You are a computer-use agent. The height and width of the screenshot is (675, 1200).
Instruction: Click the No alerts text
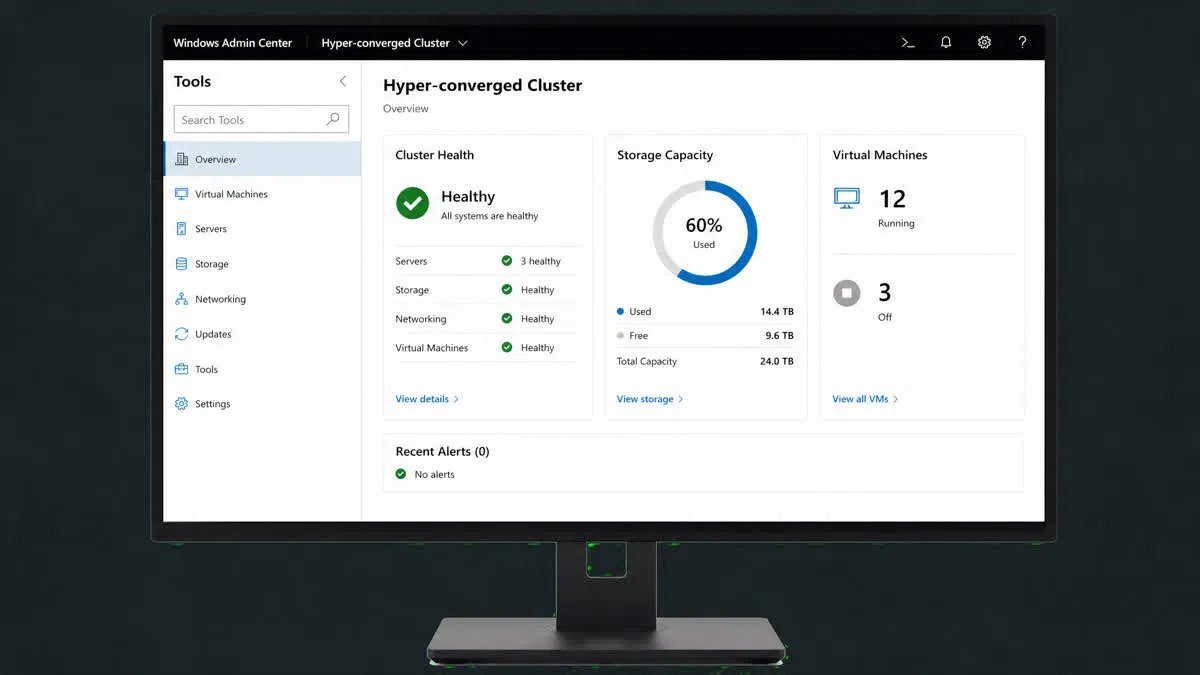coord(434,474)
